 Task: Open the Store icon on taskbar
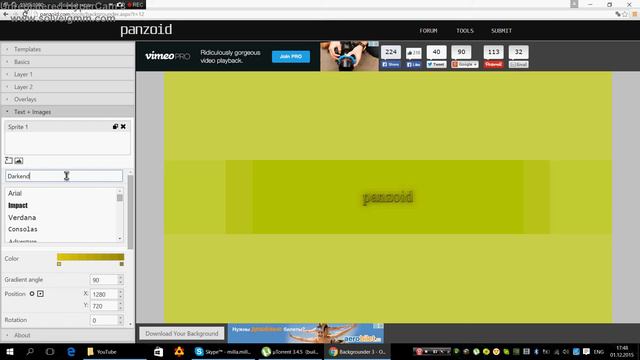click(x=158, y=351)
